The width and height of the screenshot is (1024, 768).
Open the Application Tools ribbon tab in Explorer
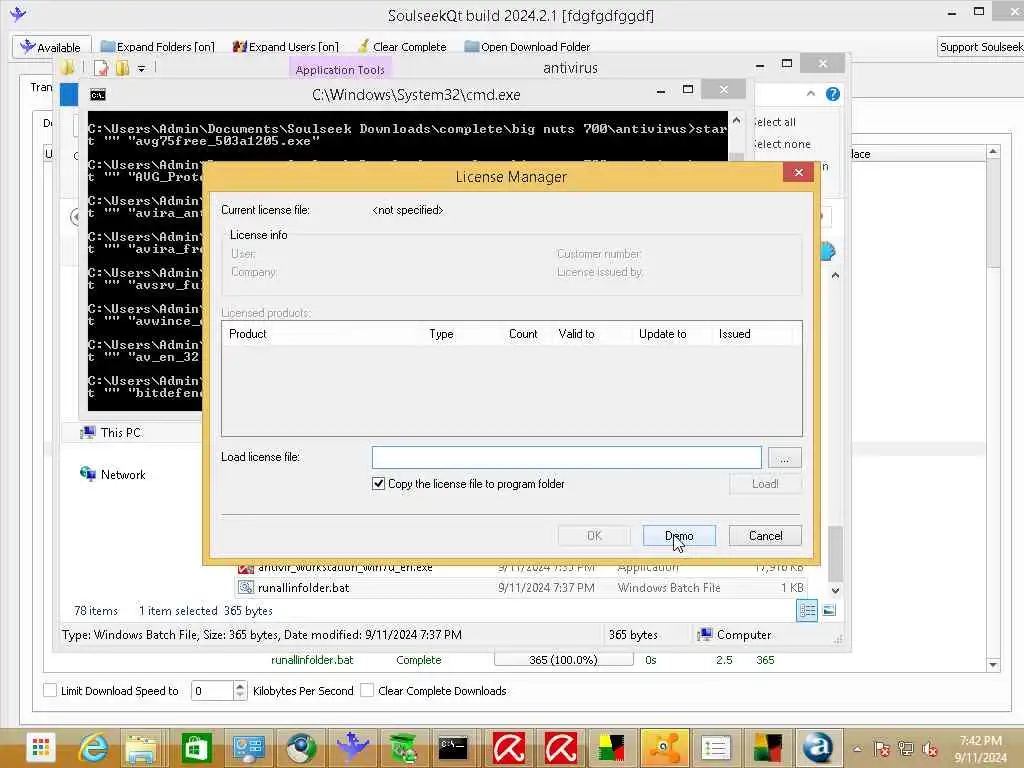(x=340, y=69)
